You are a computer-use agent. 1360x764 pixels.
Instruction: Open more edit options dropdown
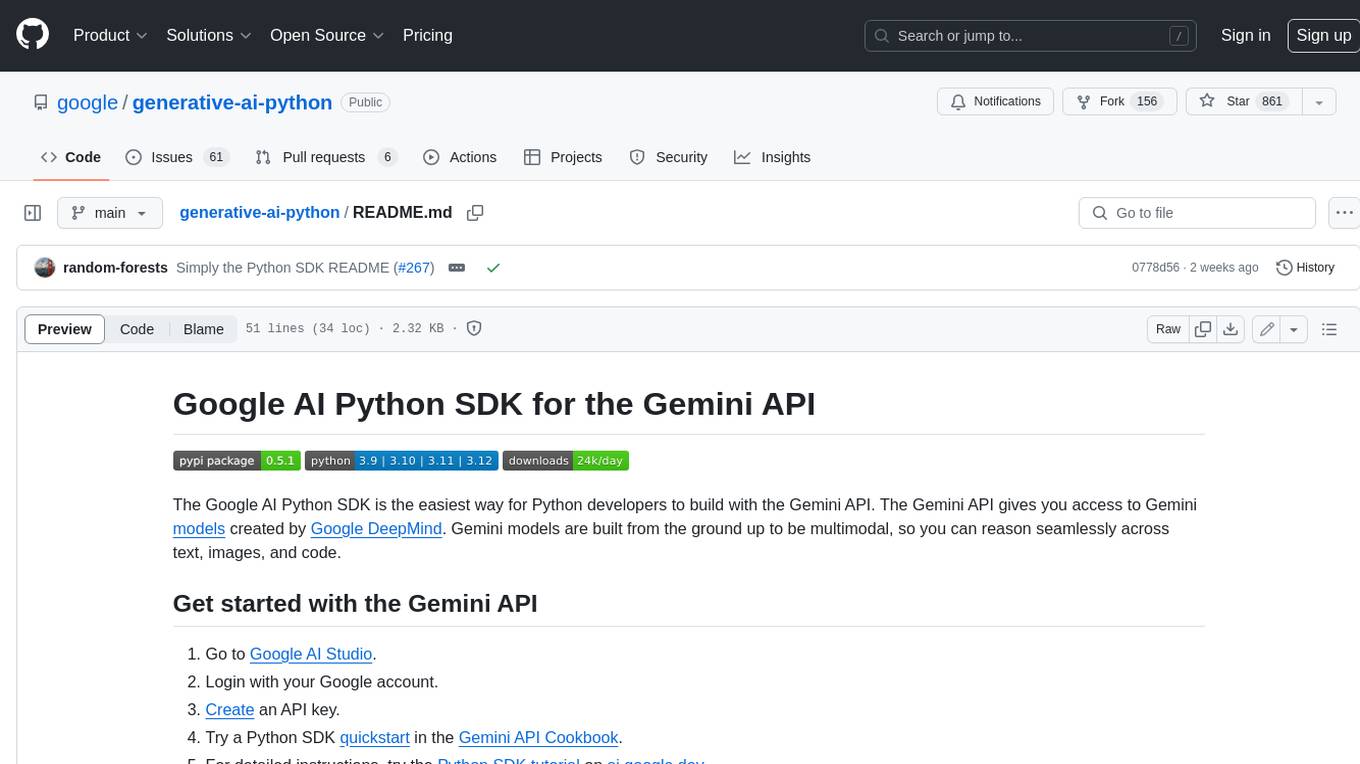[1294, 329]
